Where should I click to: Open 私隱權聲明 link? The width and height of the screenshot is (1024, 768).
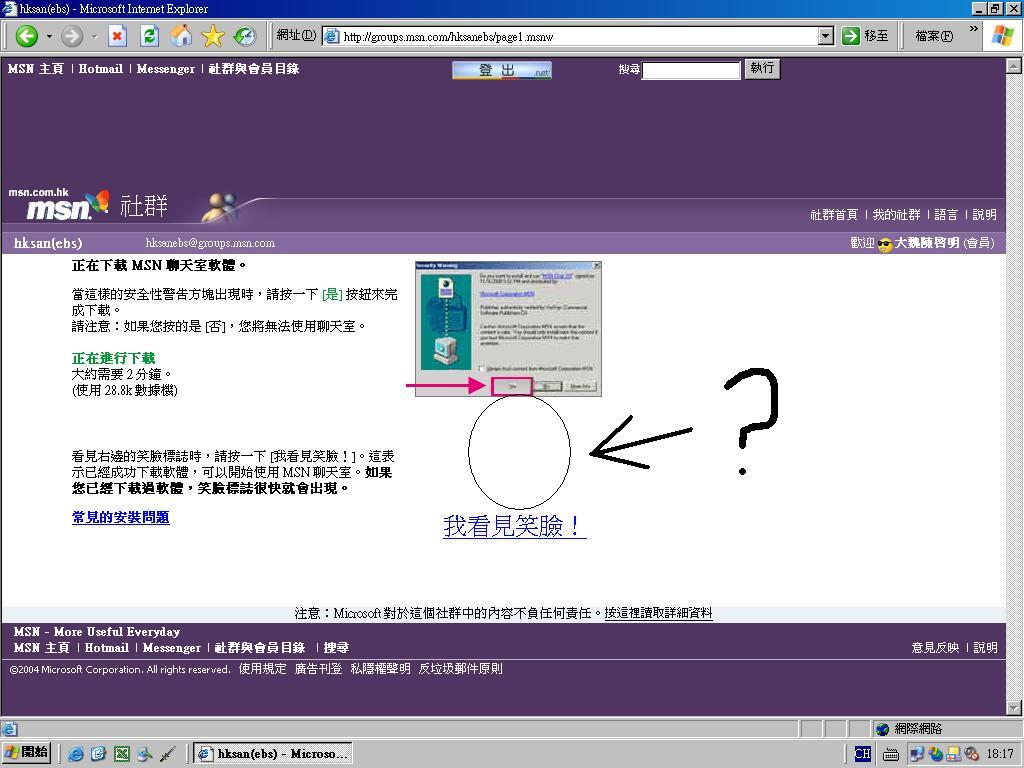pyautogui.click(x=380, y=669)
